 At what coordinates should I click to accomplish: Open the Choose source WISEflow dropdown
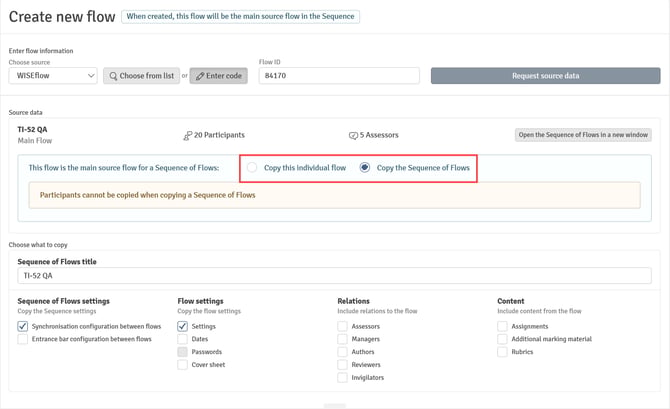[x=53, y=76]
